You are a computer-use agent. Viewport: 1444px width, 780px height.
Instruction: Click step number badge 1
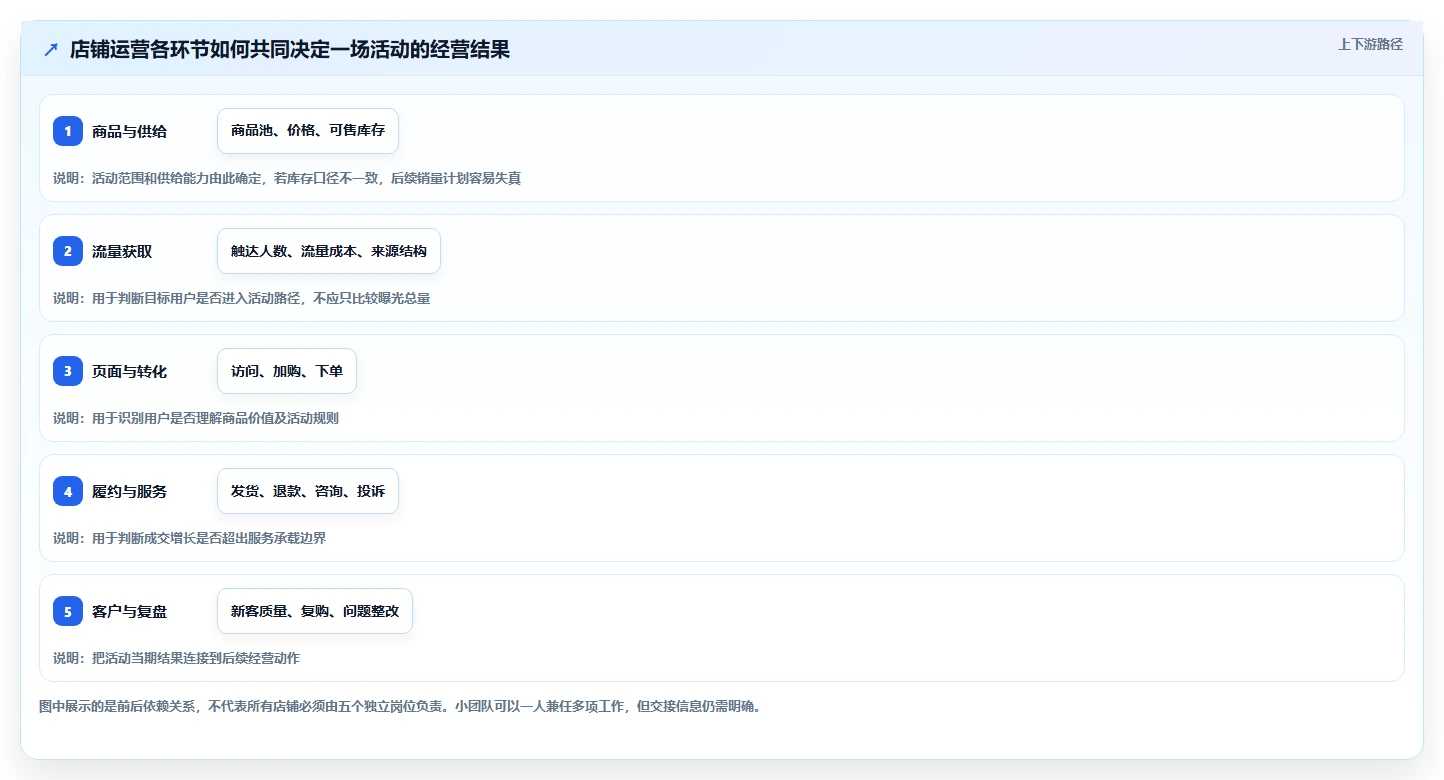(x=68, y=131)
